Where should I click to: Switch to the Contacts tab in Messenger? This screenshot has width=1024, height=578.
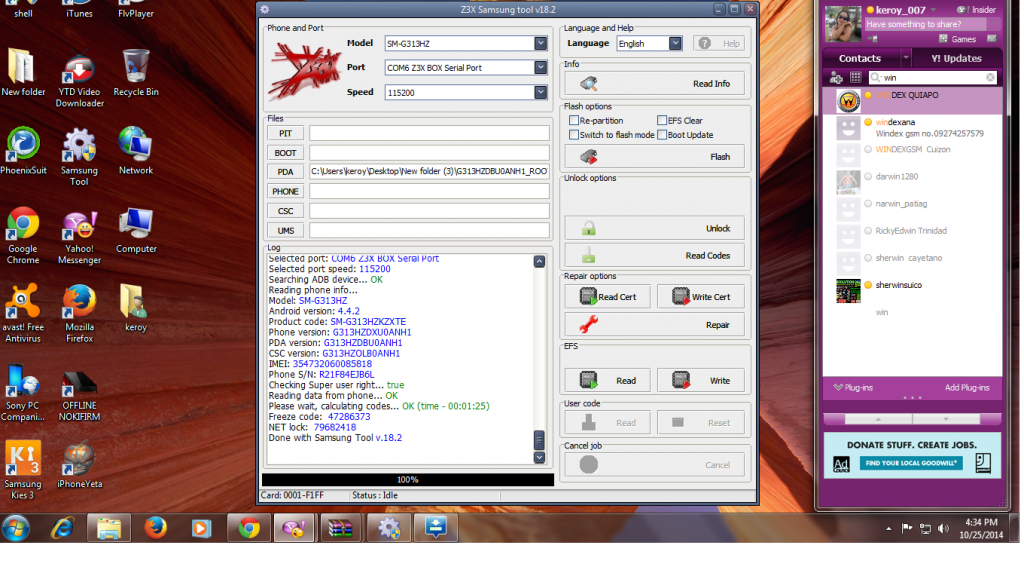[860, 58]
